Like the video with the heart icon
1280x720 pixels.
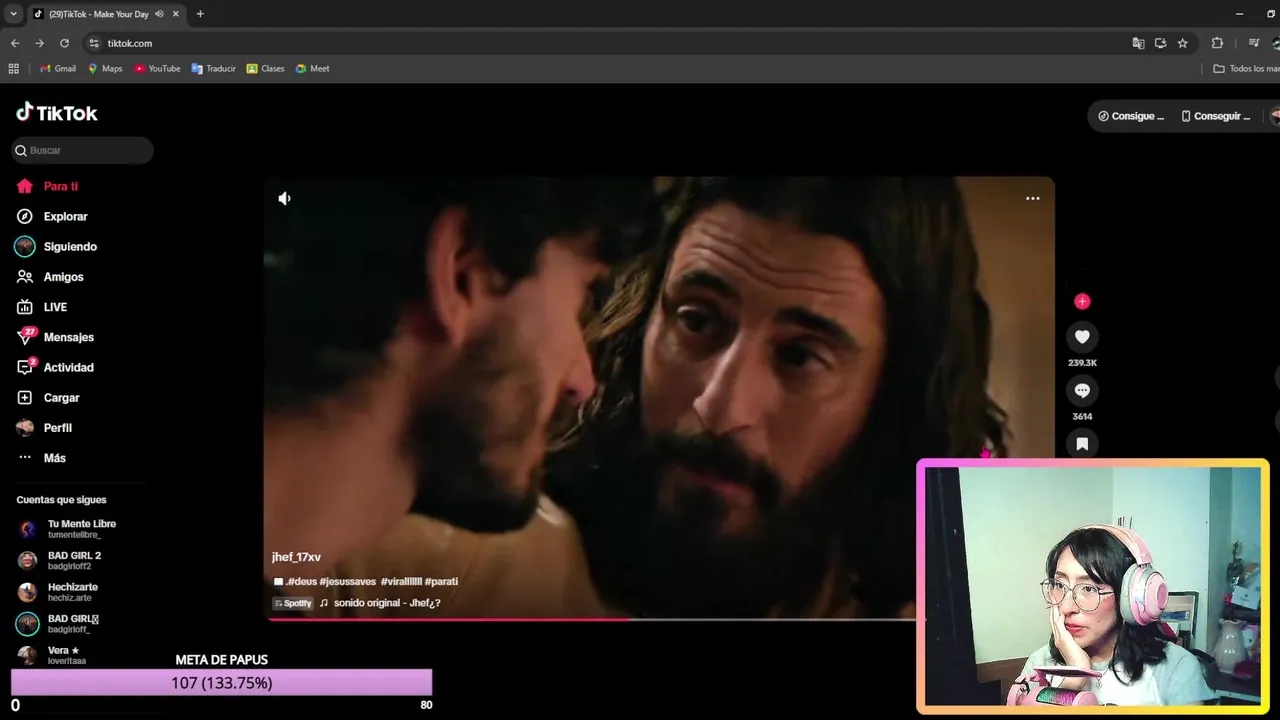1082,337
